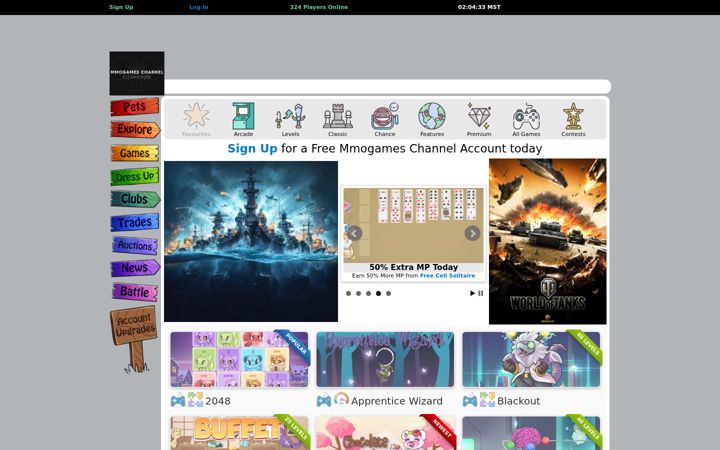Click the blue Sign Up headline link

click(253, 148)
